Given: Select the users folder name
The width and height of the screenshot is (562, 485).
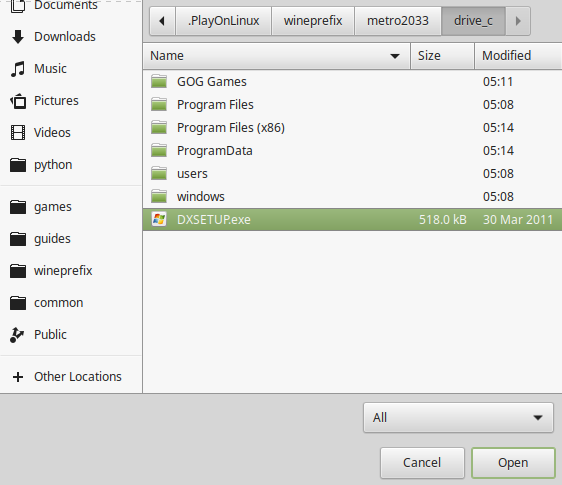Looking at the screenshot, I should 192,174.
